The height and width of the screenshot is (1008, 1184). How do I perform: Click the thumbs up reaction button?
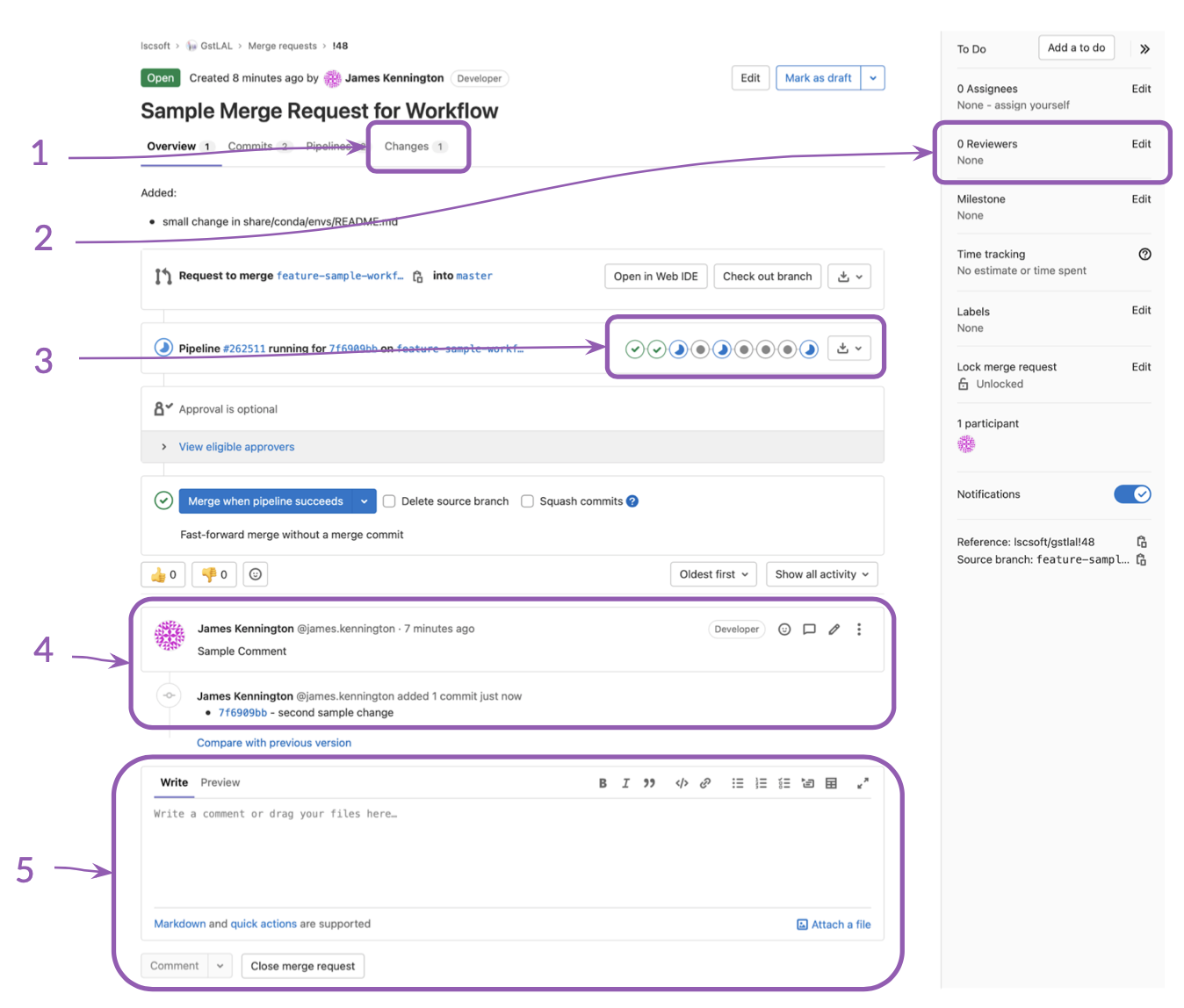pos(163,574)
